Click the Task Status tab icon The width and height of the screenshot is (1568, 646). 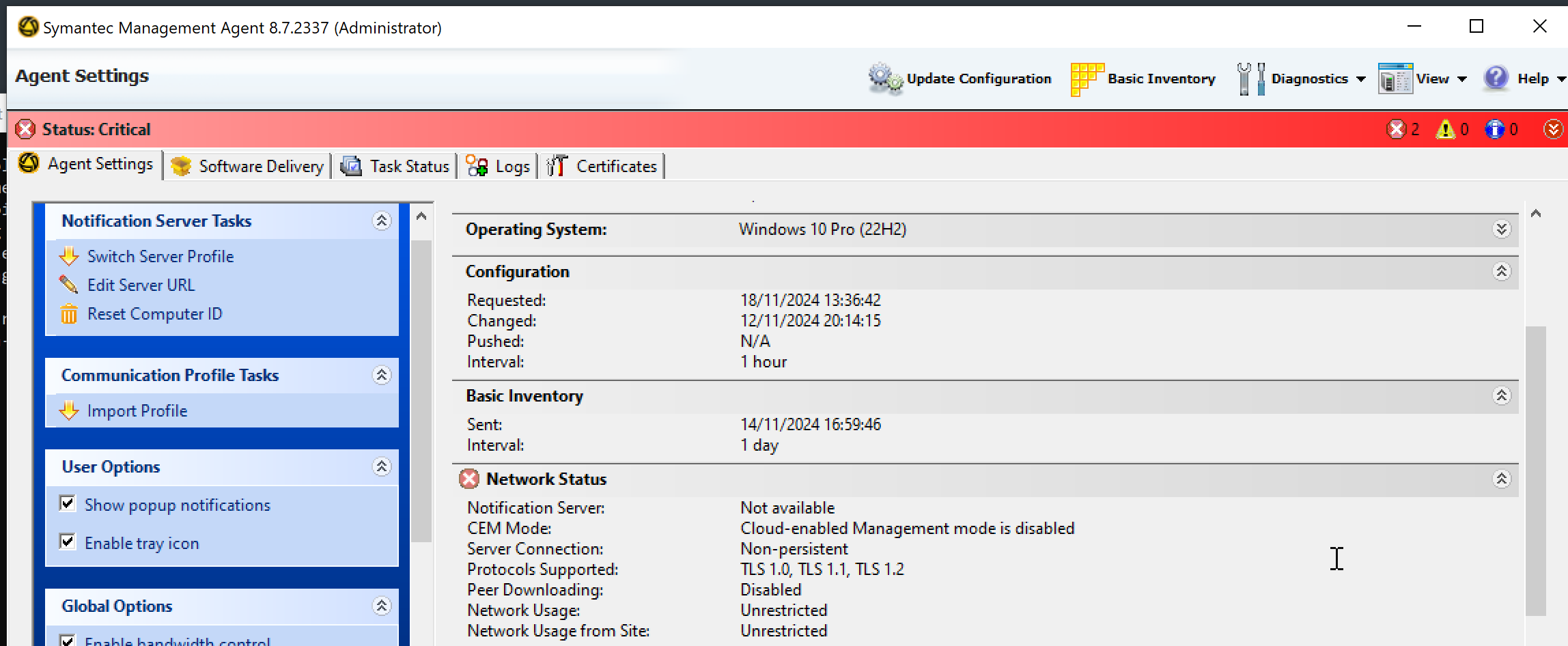click(x=351, y=166)
